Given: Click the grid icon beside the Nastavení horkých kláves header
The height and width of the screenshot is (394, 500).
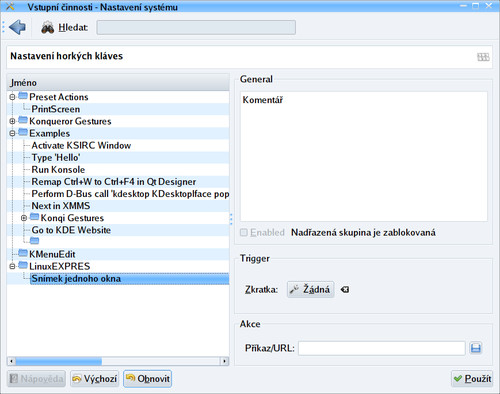Looking at the screenshot, I should (x=483, y=57).
